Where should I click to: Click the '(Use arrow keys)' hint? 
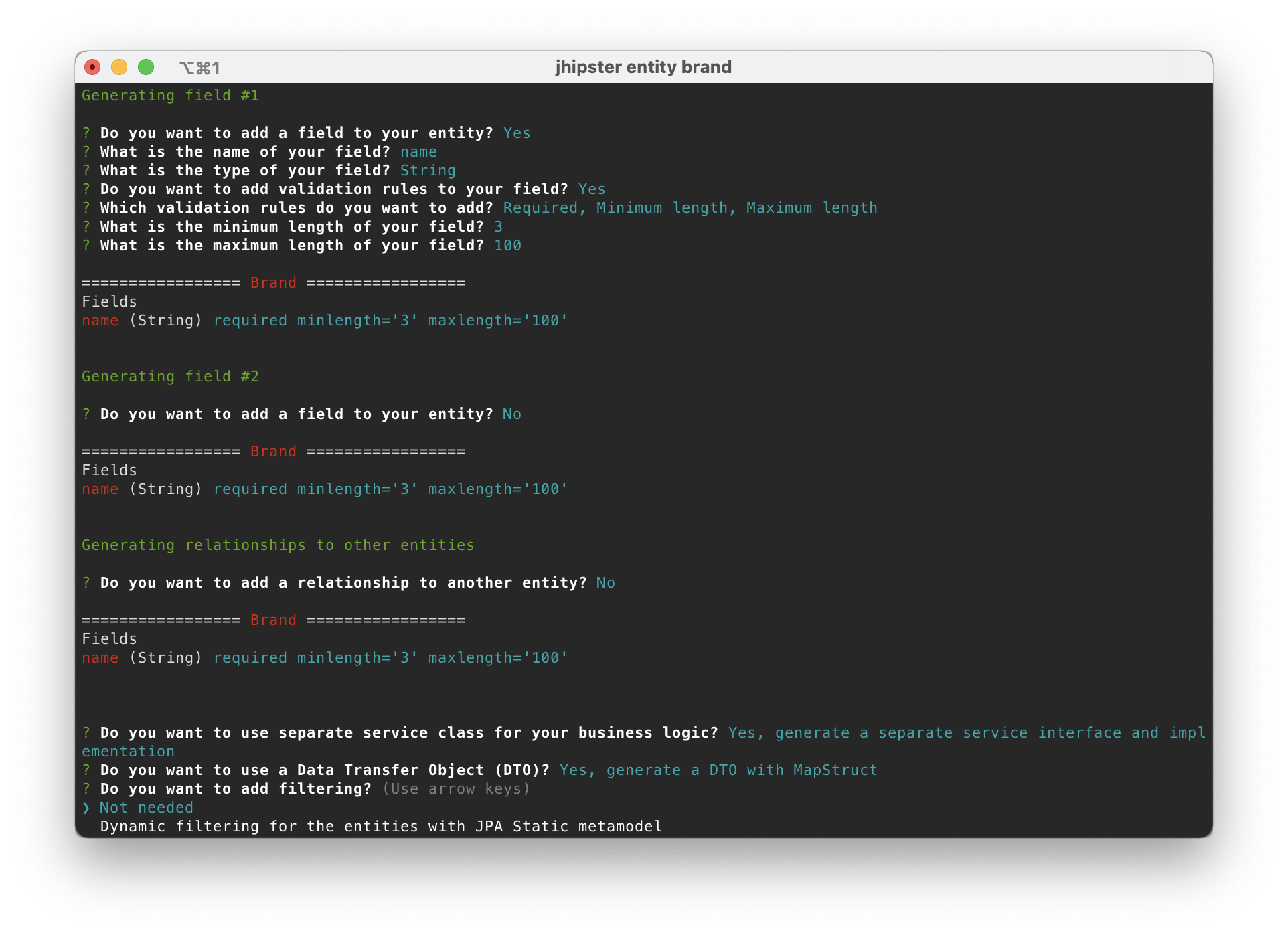[456, 789]
